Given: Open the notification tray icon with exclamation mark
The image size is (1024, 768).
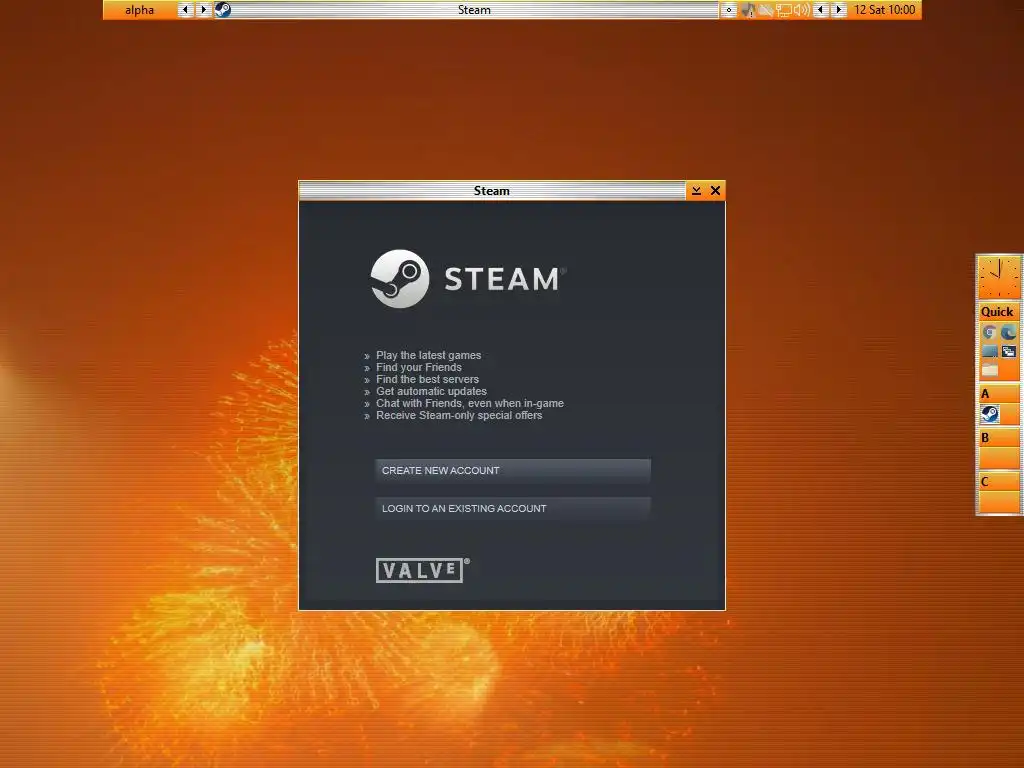Looking at the screenshot, I should tap(748, 10).
